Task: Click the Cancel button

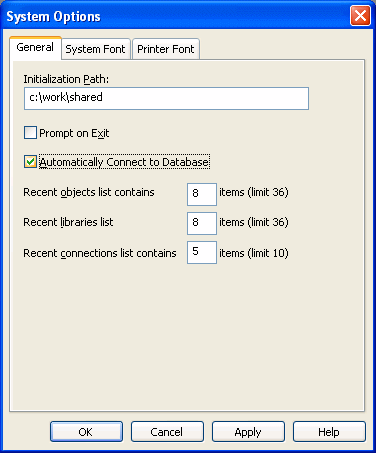Action: pyautogui.click(x=167, y=432)
